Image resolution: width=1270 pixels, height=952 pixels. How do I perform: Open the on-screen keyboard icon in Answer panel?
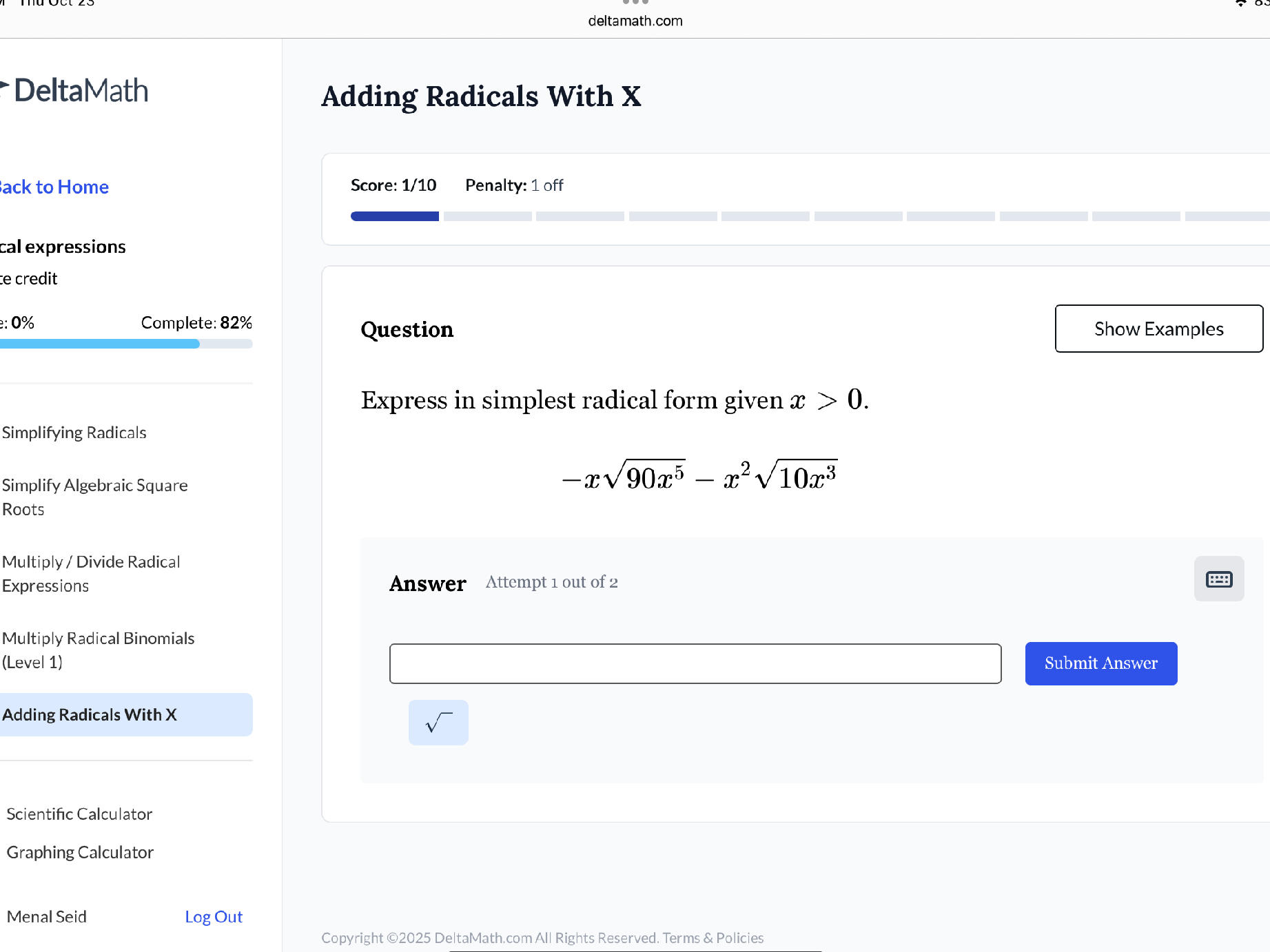pos(1218,579)
